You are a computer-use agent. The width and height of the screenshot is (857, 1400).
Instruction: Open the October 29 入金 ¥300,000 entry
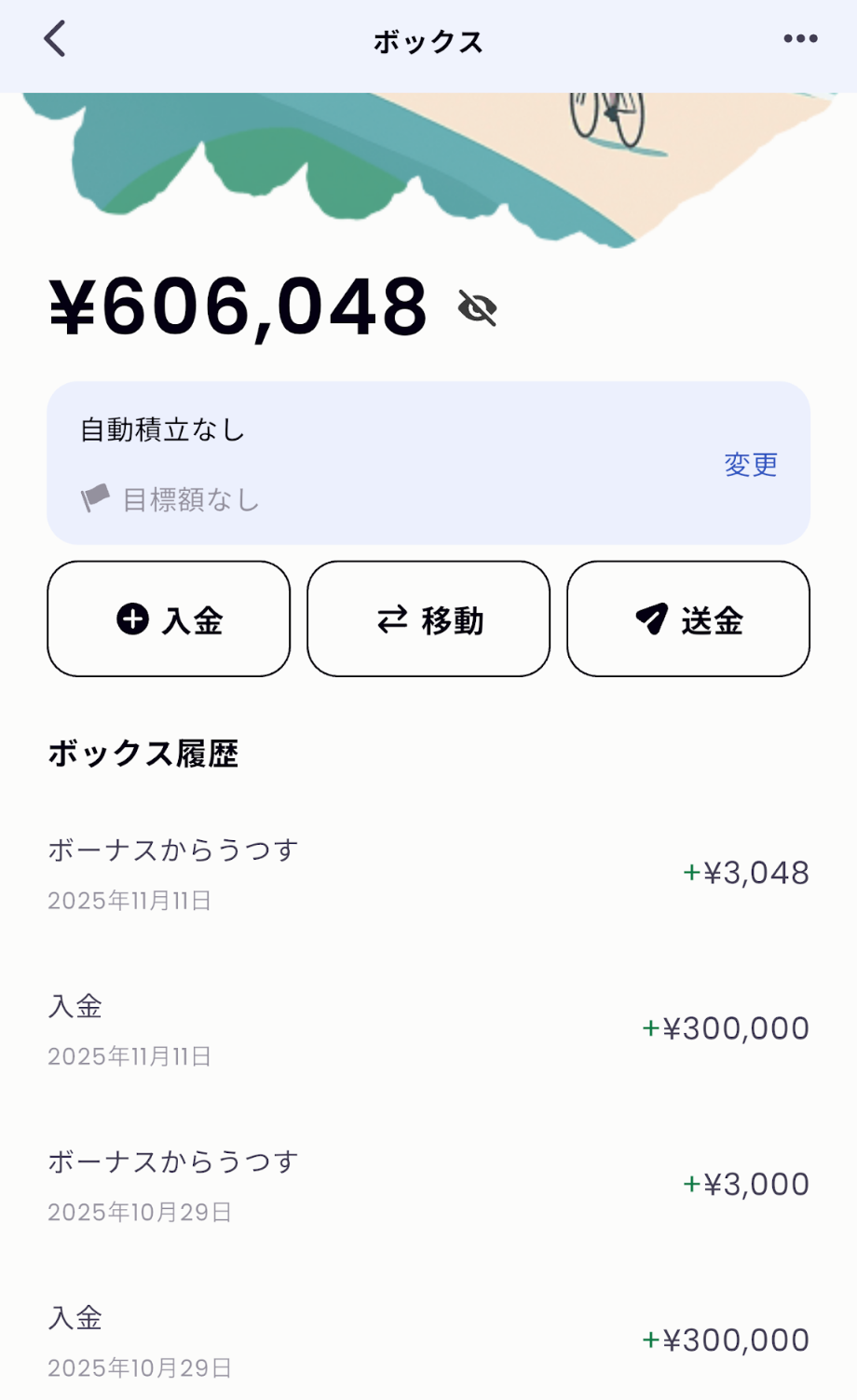pyautogui.click(x=428, y=1340)
